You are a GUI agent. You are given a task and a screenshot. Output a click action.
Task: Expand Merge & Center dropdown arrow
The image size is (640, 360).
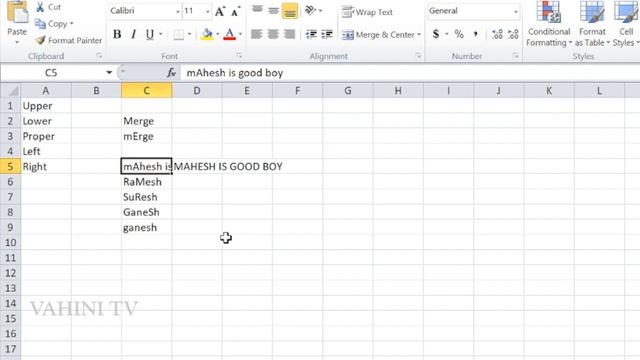pos(419,35)
